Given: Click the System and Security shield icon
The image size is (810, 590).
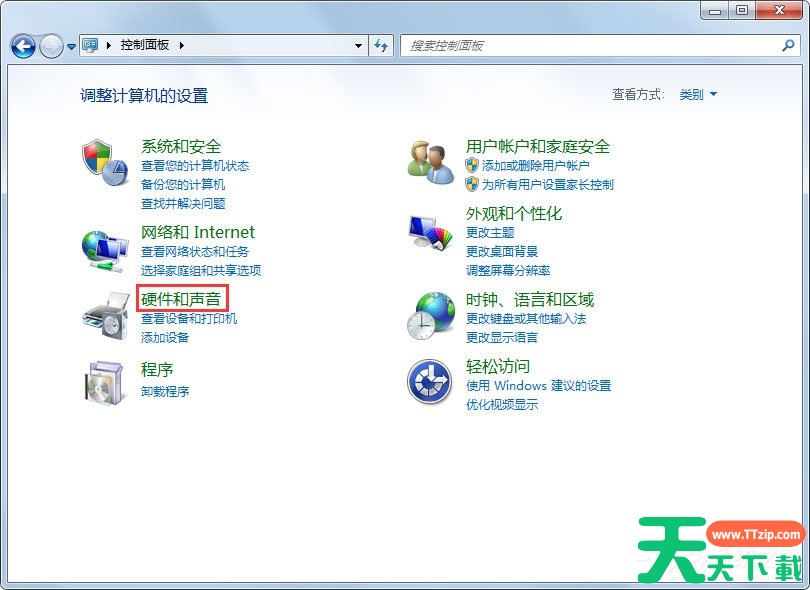Looking at the screenshot, I should click(x=105, y=162).
